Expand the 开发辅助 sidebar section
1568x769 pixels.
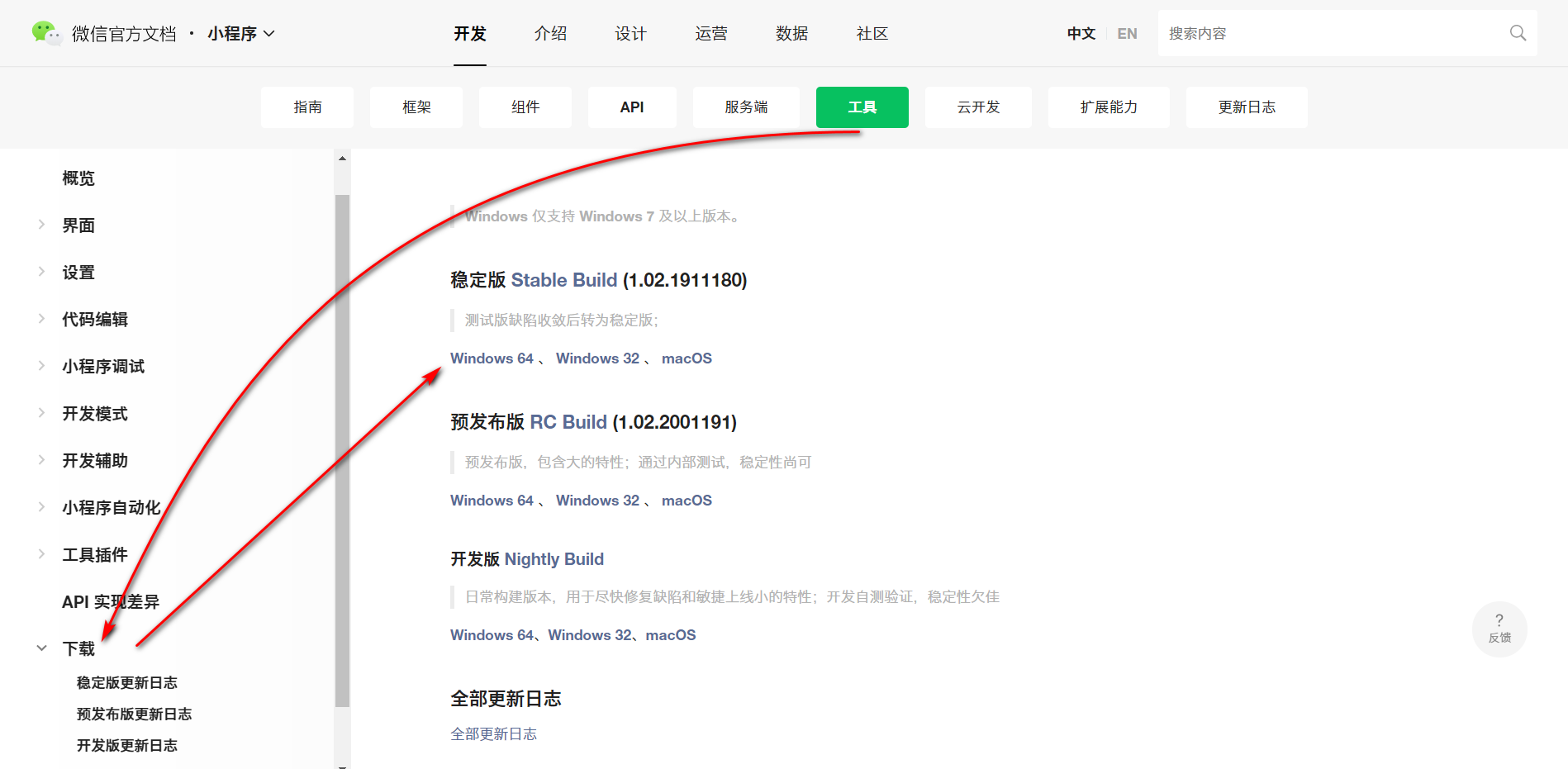[x=41, y=460]
